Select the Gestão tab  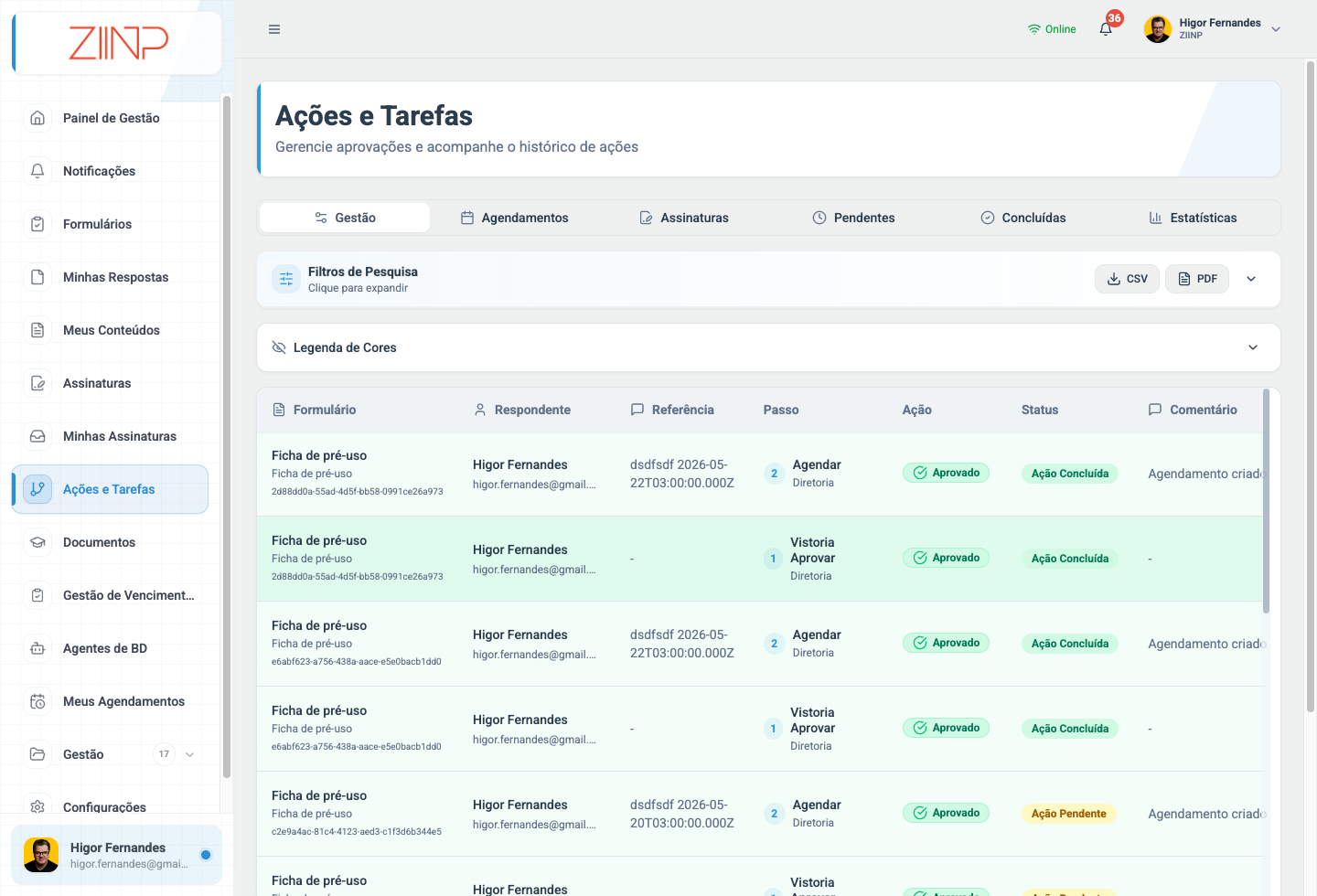click(x=345, y=218)
